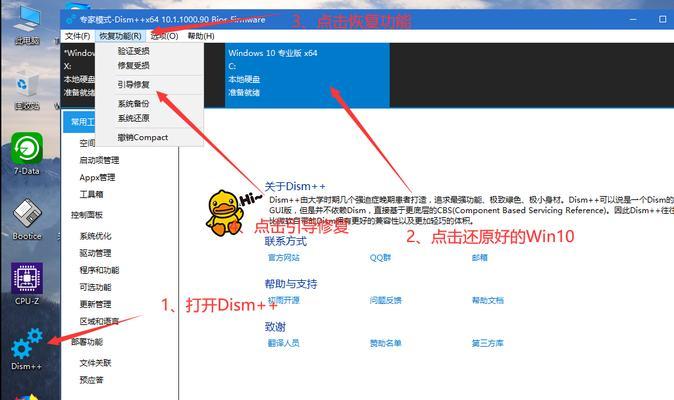This screenshot has height=400, width=674.
Task: Click the Dism++ title bar app icon
Action: (x=71, y=19)
